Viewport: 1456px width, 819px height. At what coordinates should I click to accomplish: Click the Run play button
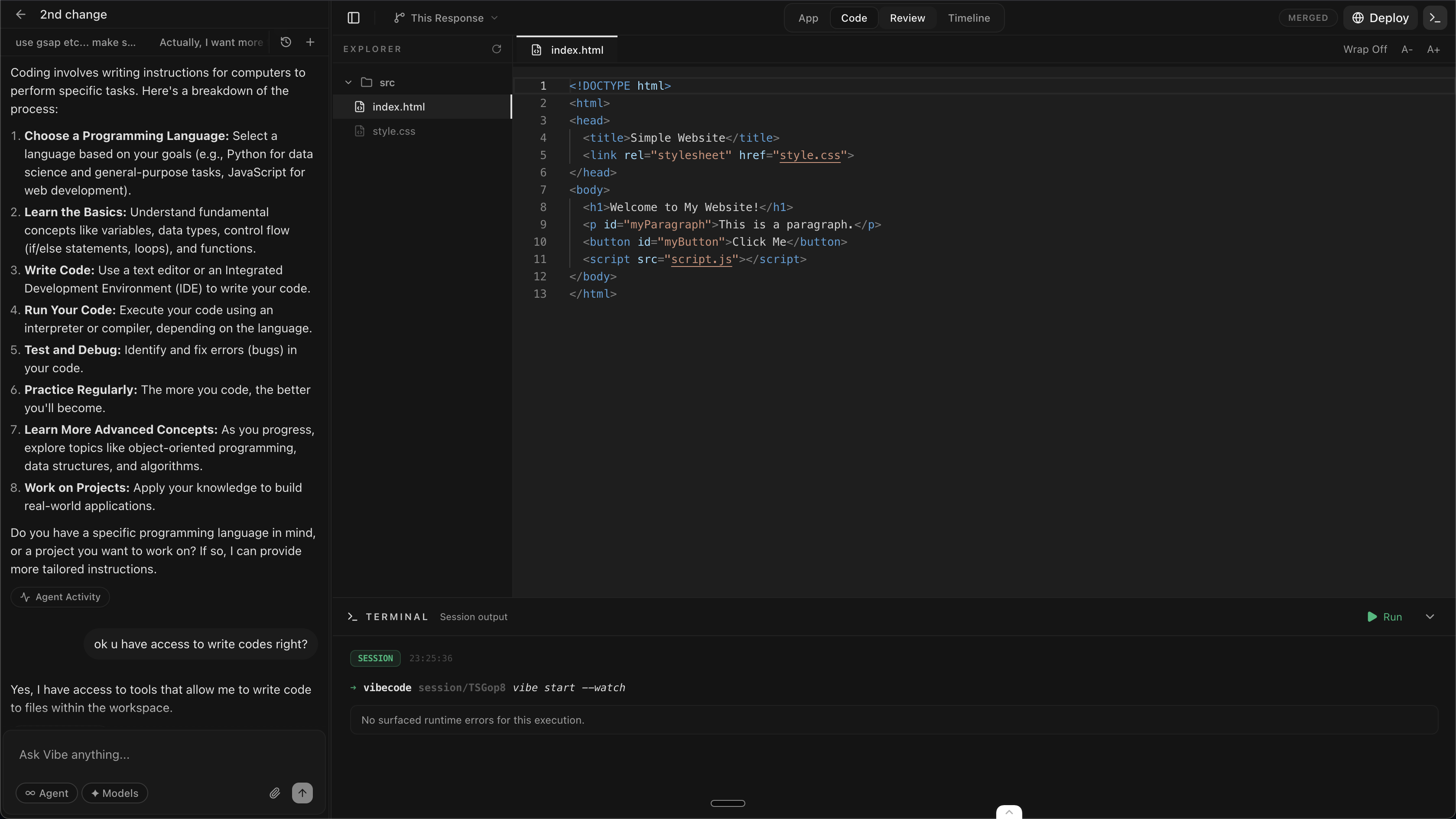point(1384,617)
